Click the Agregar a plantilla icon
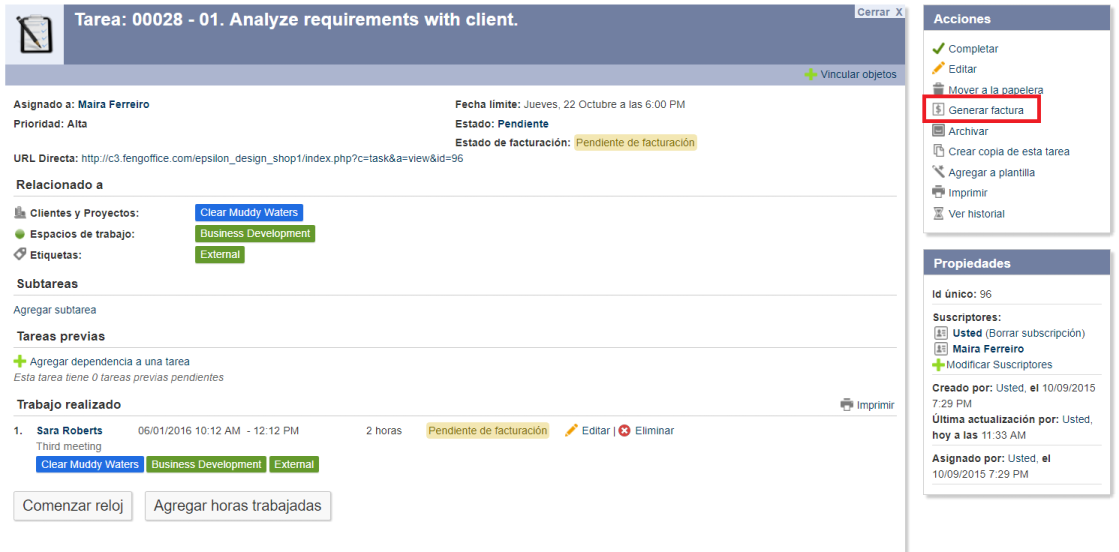The height and width of the screenshot is (552, 1119). (x=938, y=172)
